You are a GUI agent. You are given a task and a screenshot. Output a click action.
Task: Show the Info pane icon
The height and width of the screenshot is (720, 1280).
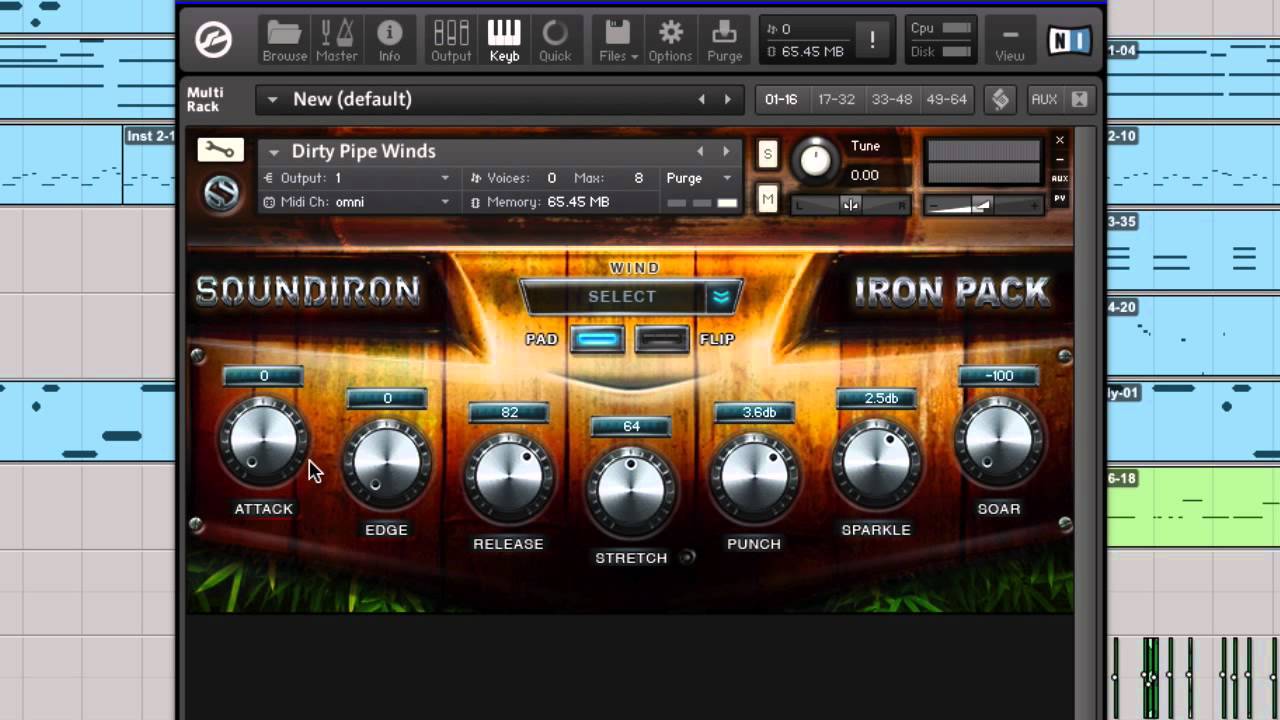coord(389,41)
